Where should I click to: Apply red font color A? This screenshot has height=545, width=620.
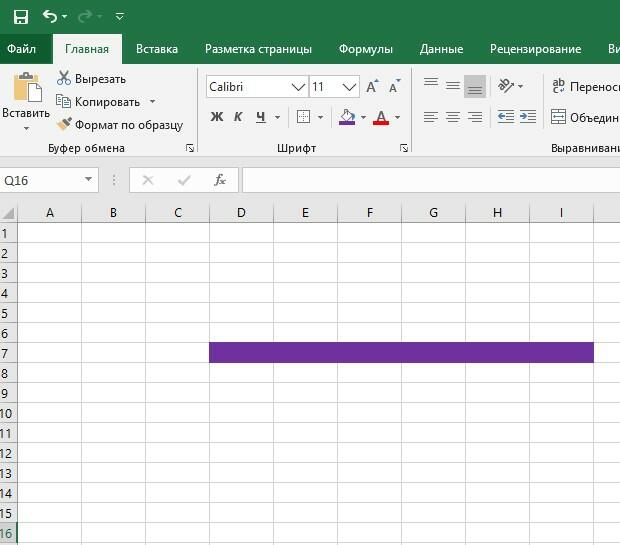click(381, 117)
